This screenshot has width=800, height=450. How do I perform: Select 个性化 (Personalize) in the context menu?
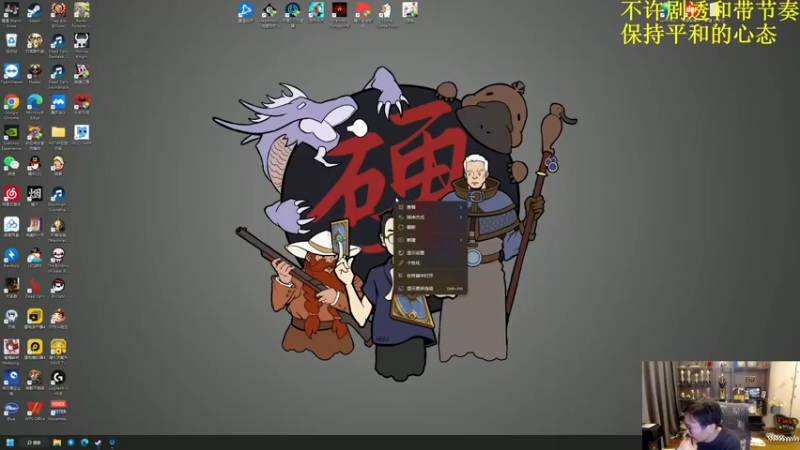[431, 263]
